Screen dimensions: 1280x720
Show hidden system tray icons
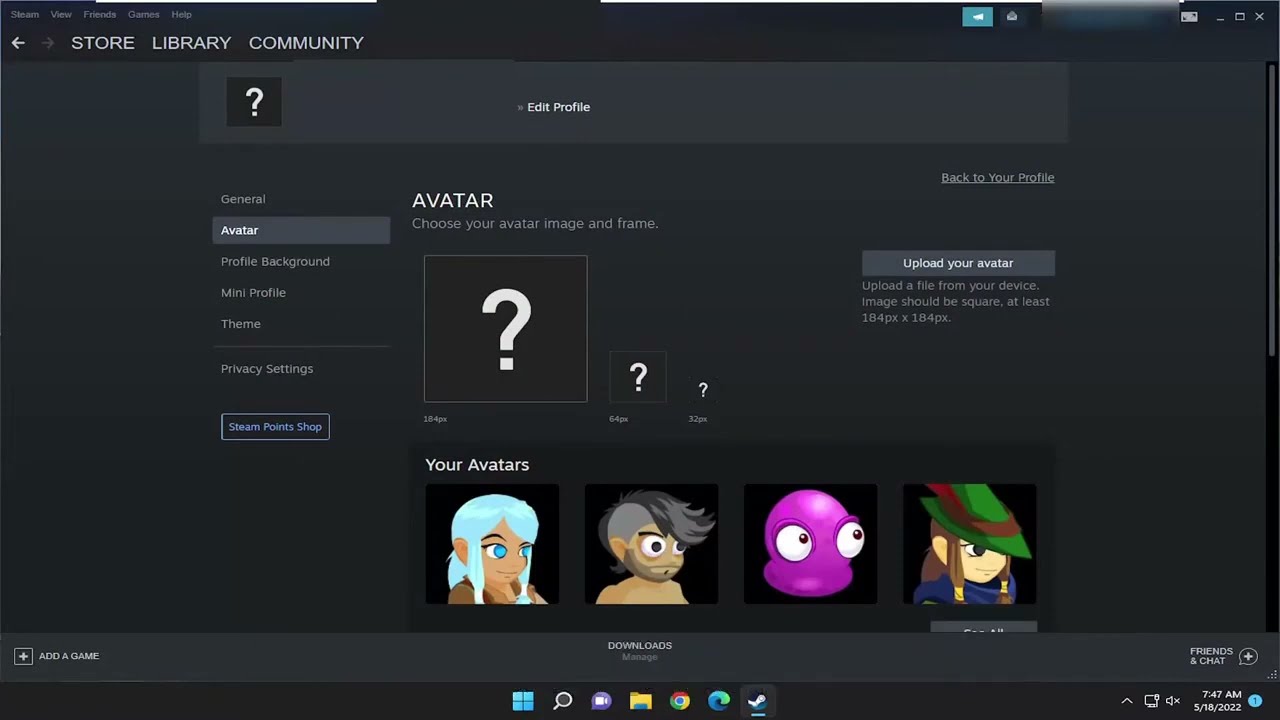(x=1127, y=701)
